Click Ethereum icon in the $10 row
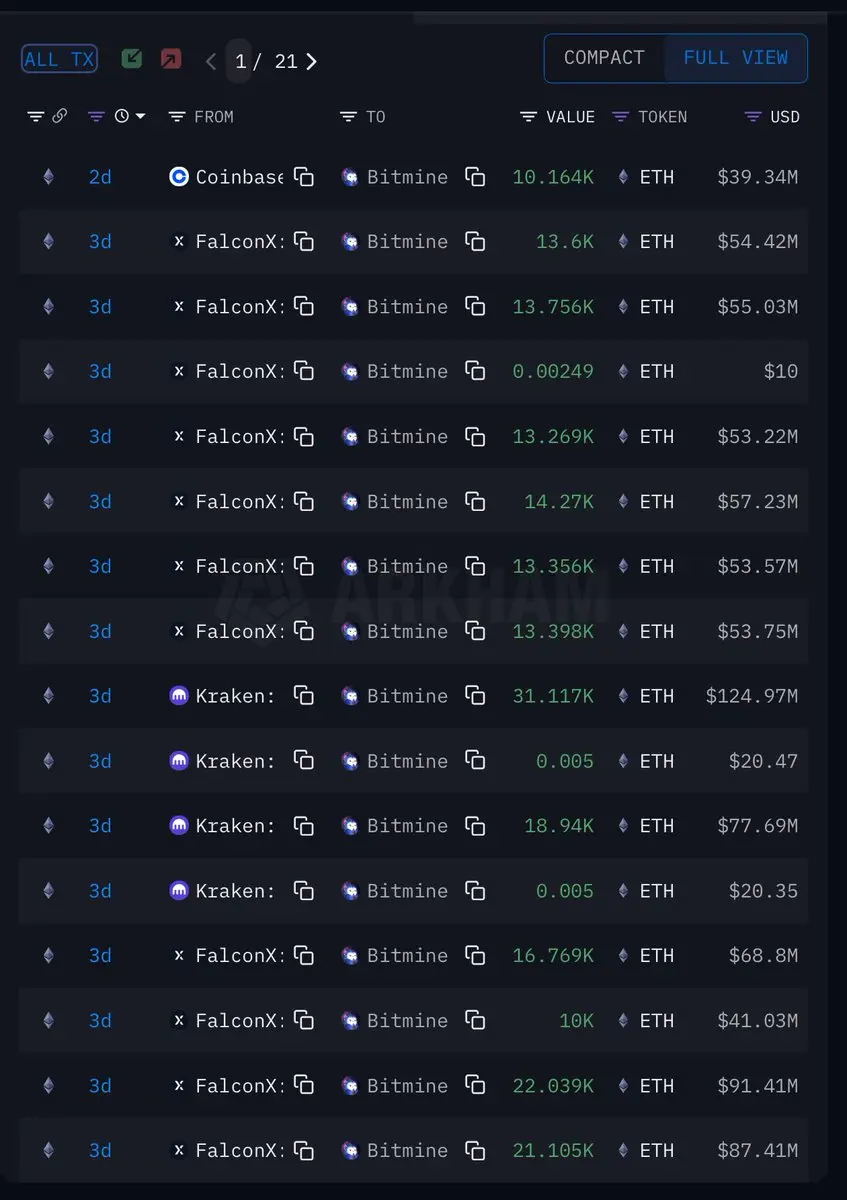The height and width of the screenshot is (1200, 847). pyautogui.click(x=48, y=371)
